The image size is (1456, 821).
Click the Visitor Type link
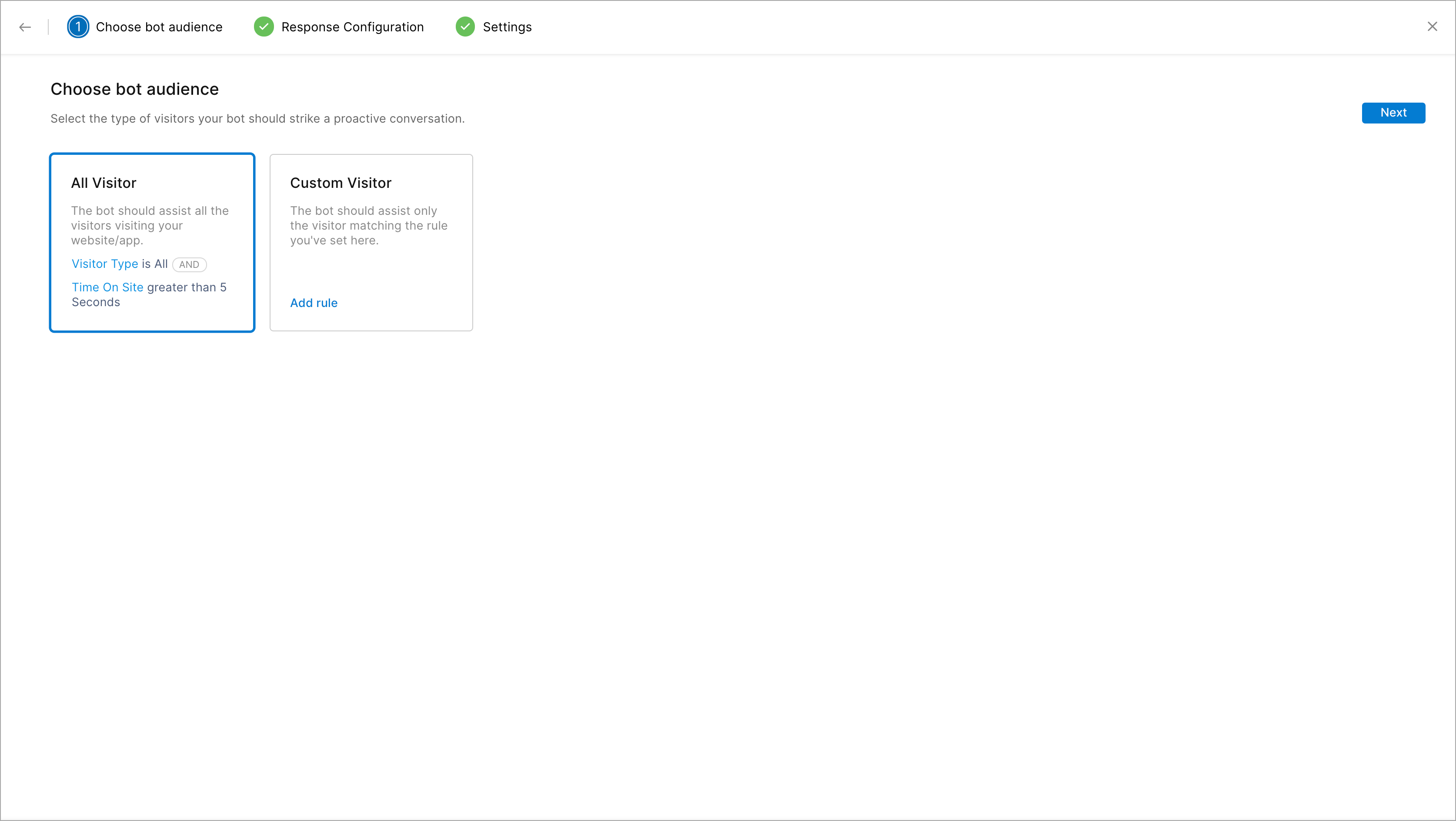click(x=104, y=264)
